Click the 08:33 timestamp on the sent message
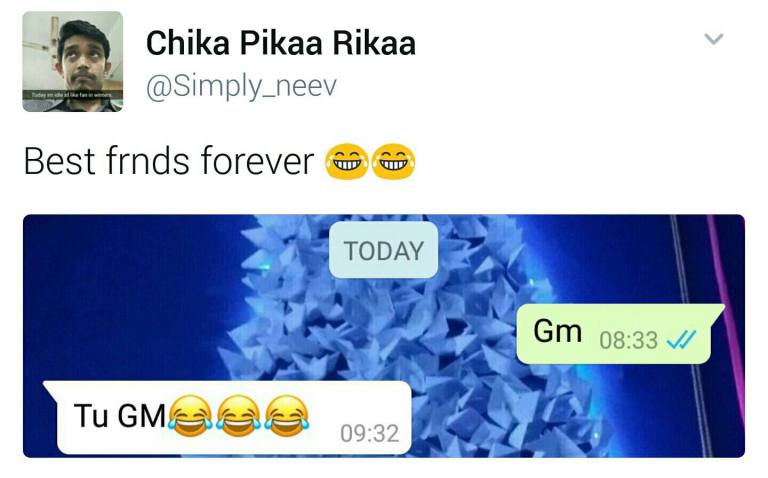 tap(628, 340)
